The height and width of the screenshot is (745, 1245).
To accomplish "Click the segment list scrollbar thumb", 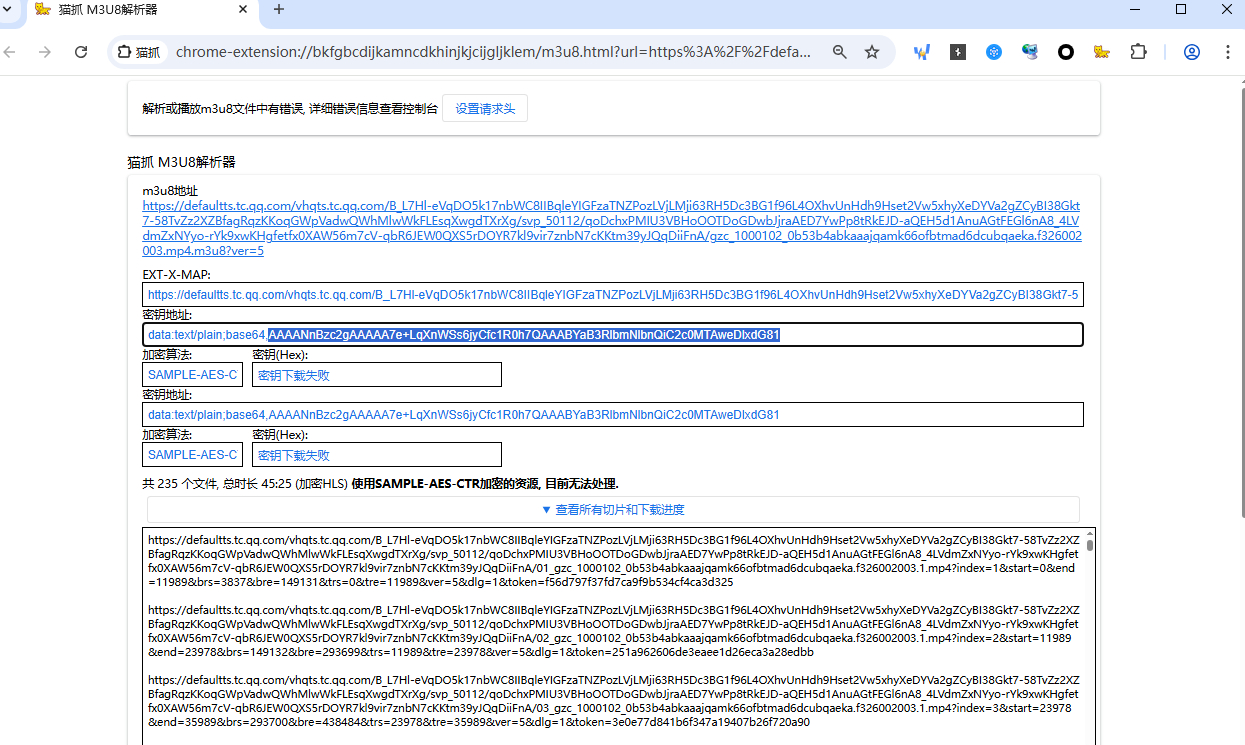I will [1090, 545].
